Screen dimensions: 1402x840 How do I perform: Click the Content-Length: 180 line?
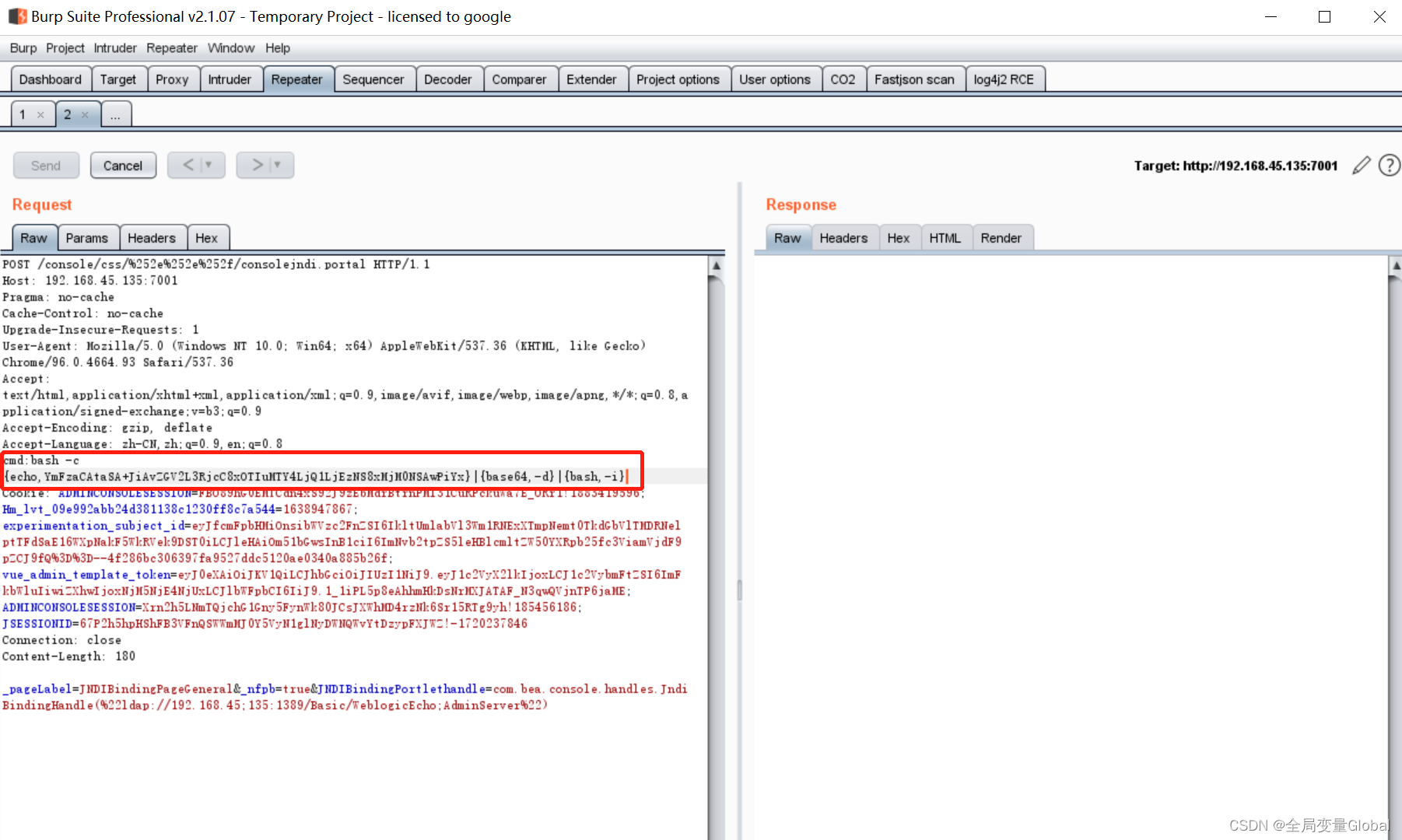(x=69, y=656)
